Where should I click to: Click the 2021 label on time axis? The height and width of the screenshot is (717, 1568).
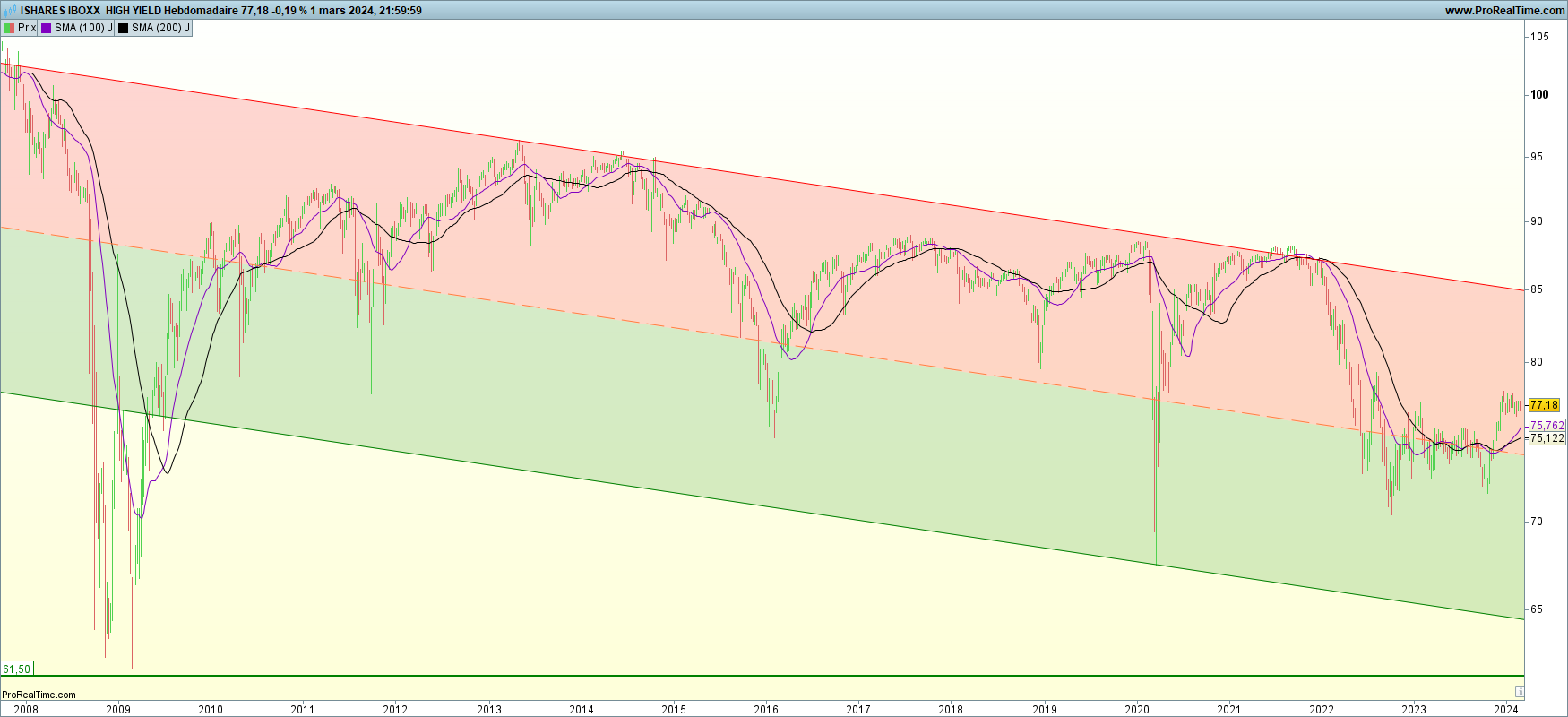1229,709
